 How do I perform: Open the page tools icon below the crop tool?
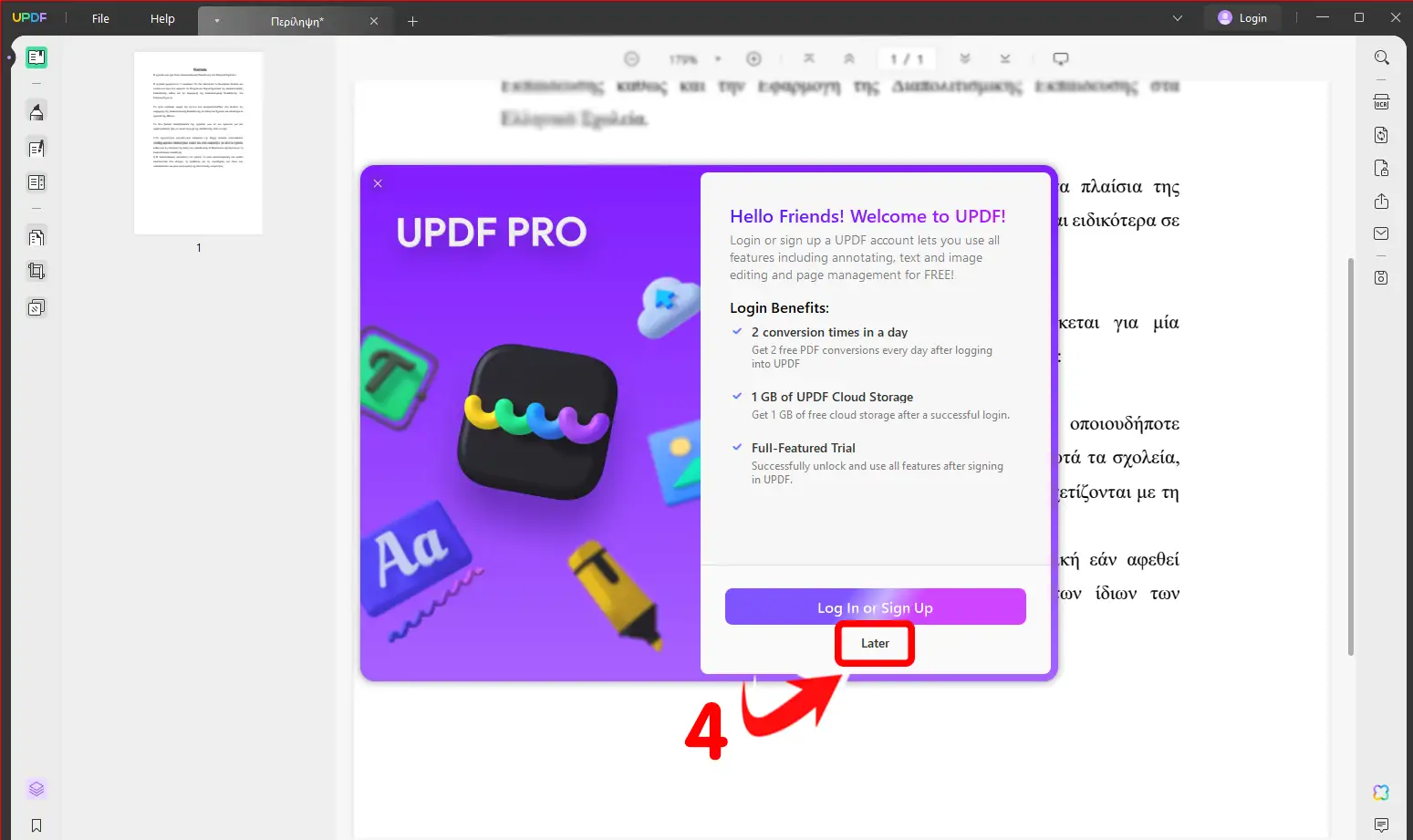[36, 307]
